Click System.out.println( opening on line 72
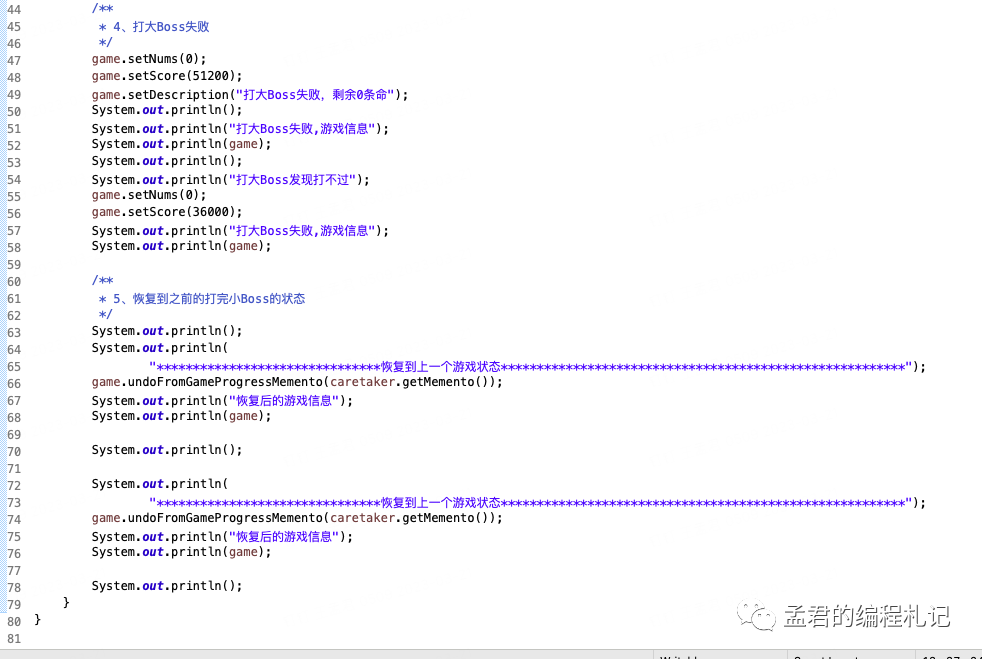 (x=160, y=484)
